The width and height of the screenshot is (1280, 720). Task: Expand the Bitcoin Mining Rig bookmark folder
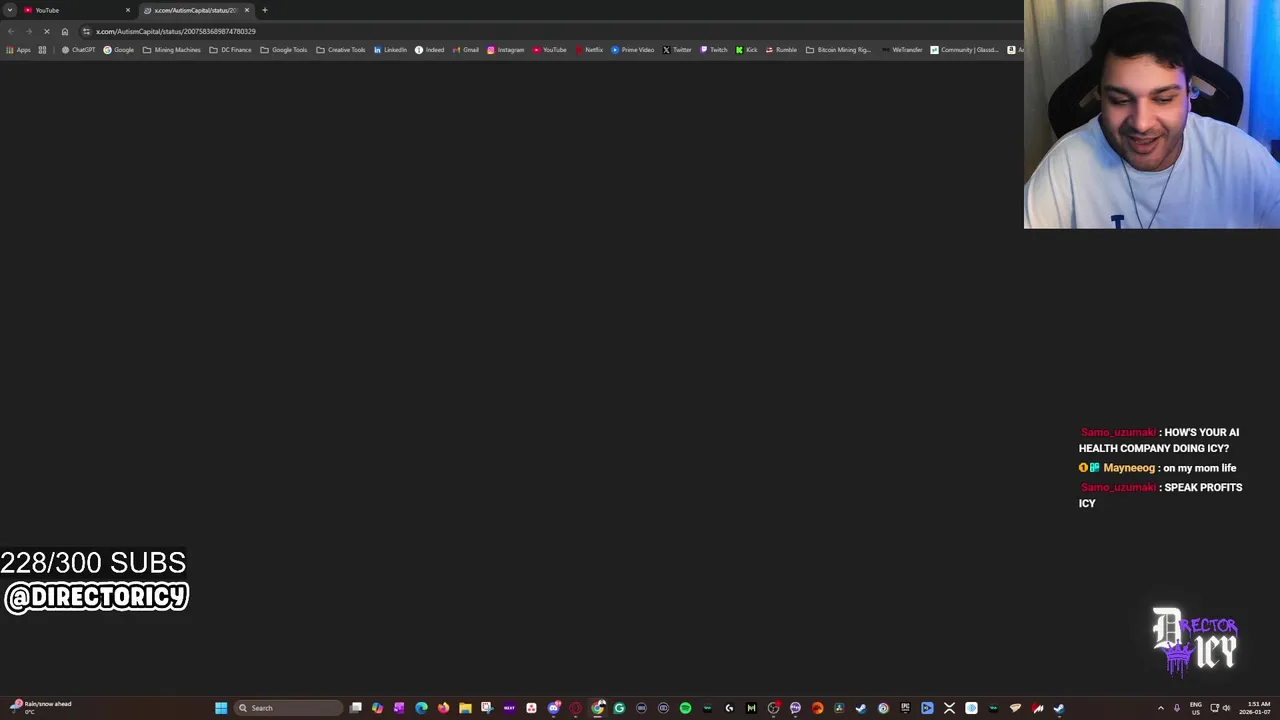pos(839,50)
